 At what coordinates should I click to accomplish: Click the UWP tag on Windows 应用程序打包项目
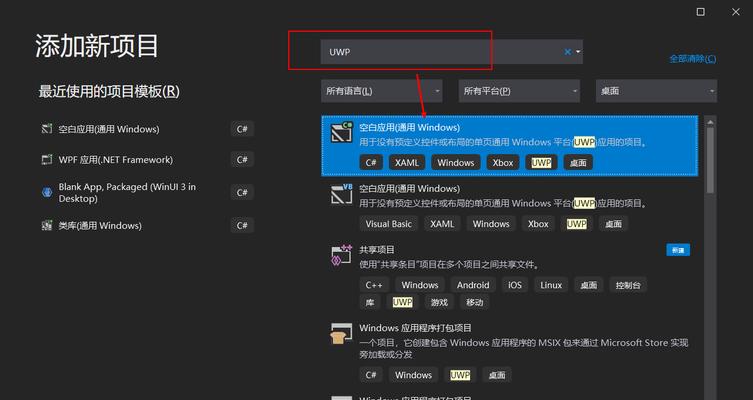click(x=460, y=375)
